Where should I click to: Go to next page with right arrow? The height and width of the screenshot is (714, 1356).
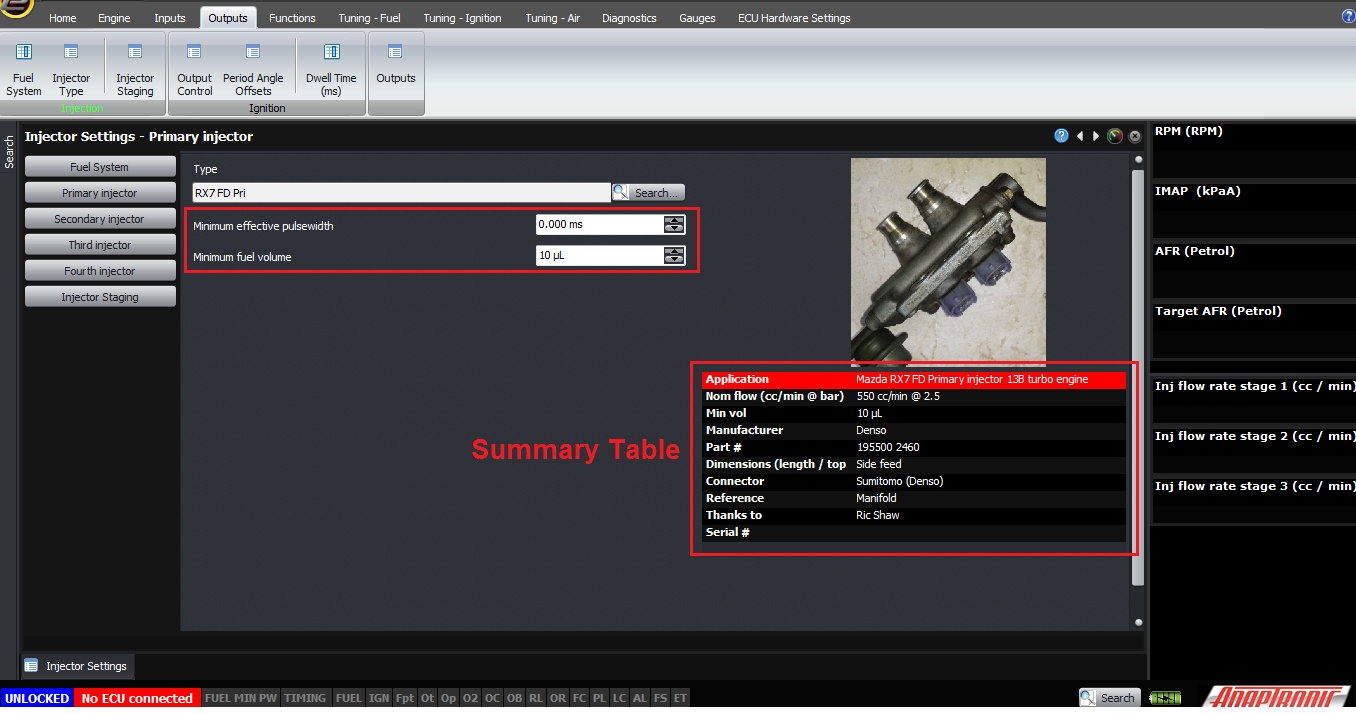coord(1096,136)
